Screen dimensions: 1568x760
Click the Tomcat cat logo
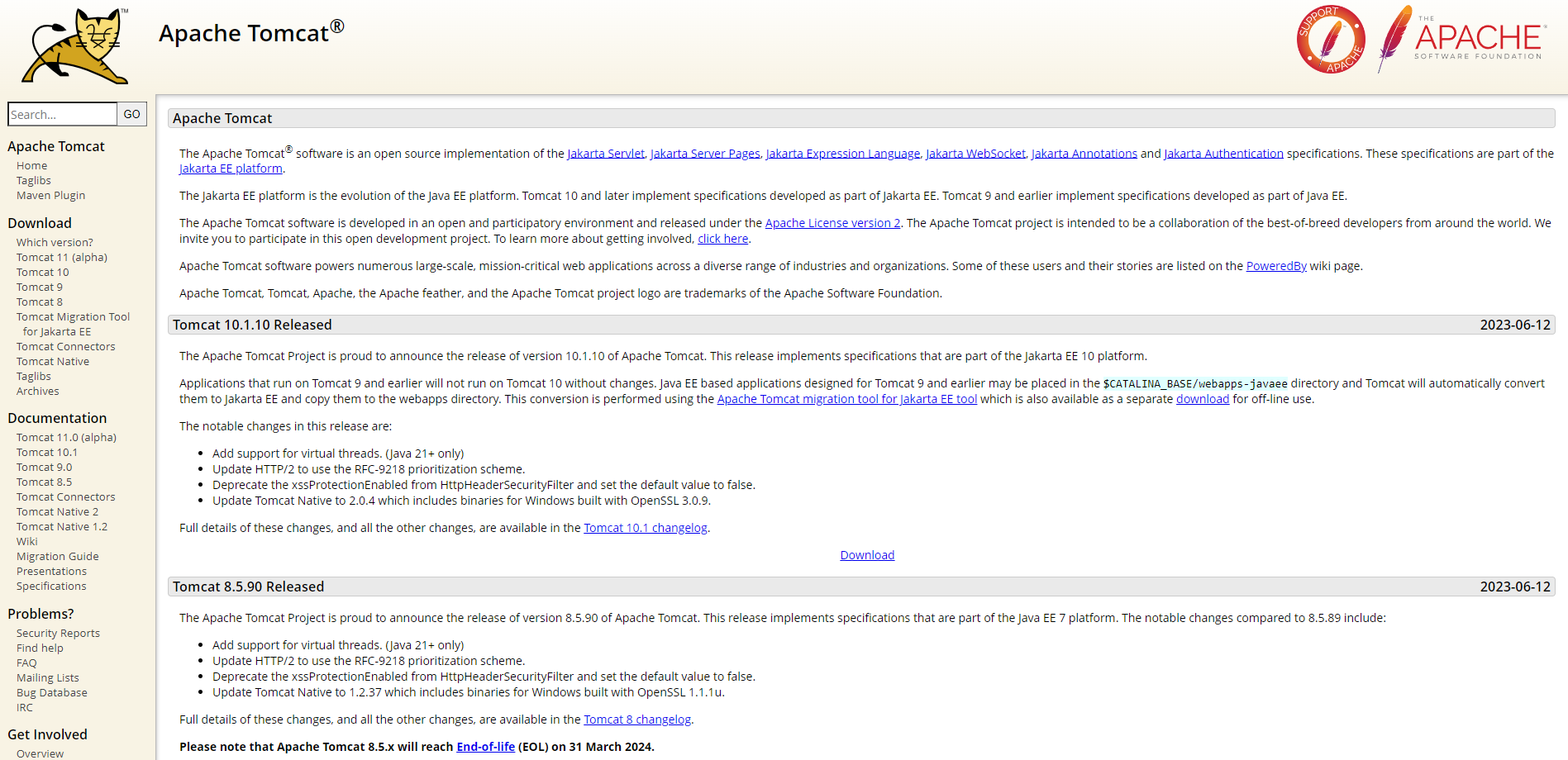(x=76, y=46)
